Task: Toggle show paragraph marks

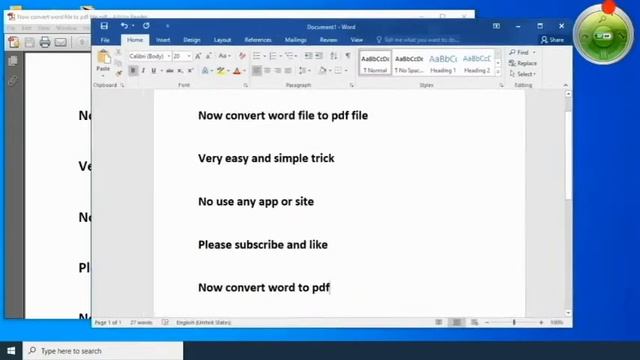Action: pyautogui.click(x=348, y=56)
